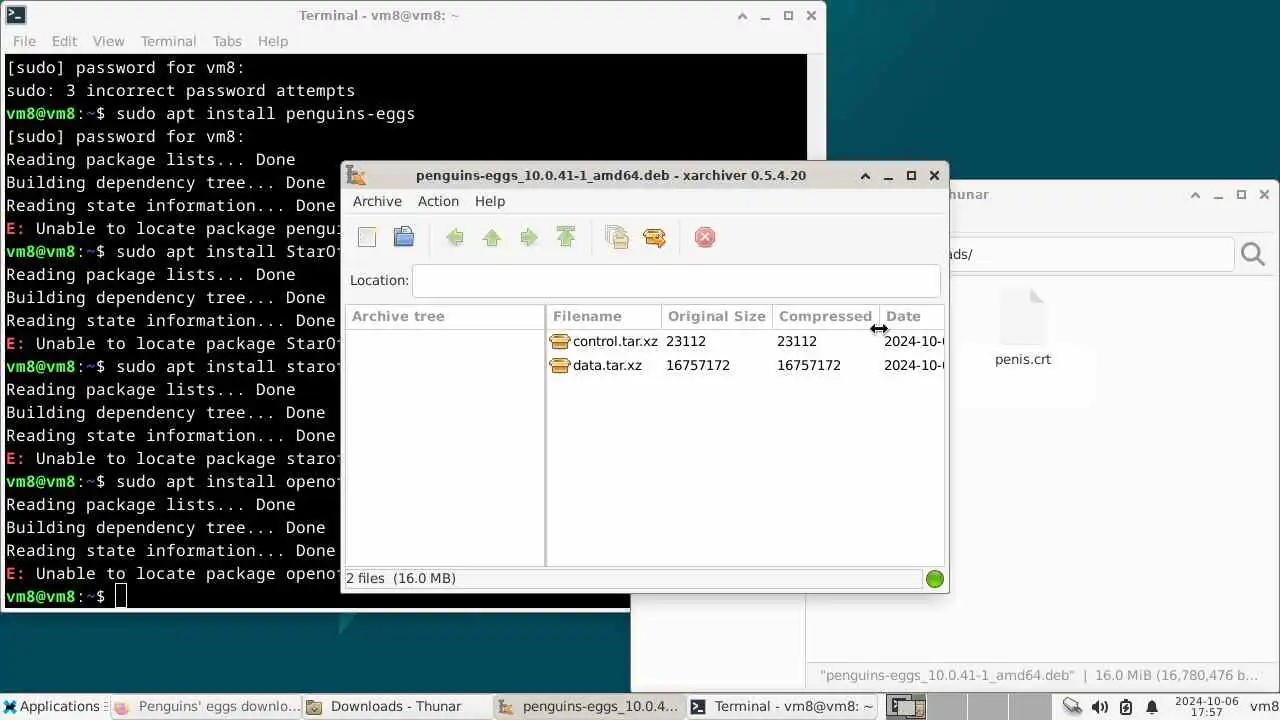The width and height of the screenshot is (1280, 720).
Task: Open the Help menu in Terminal window
Action: (273, 41)
